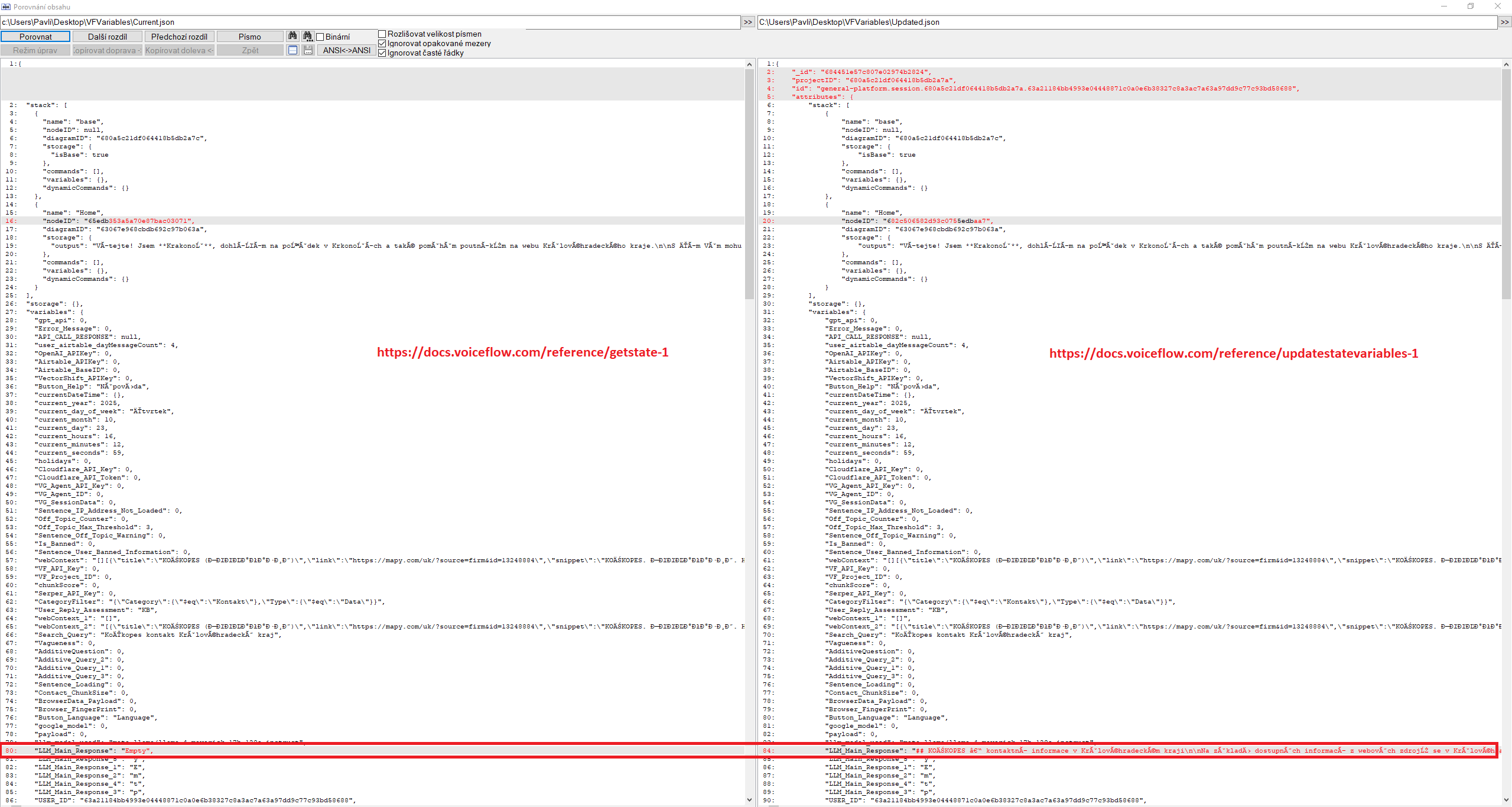Open right file browse '>>' button
The height and width of the screenshot is (807, 1512).
1504,22
